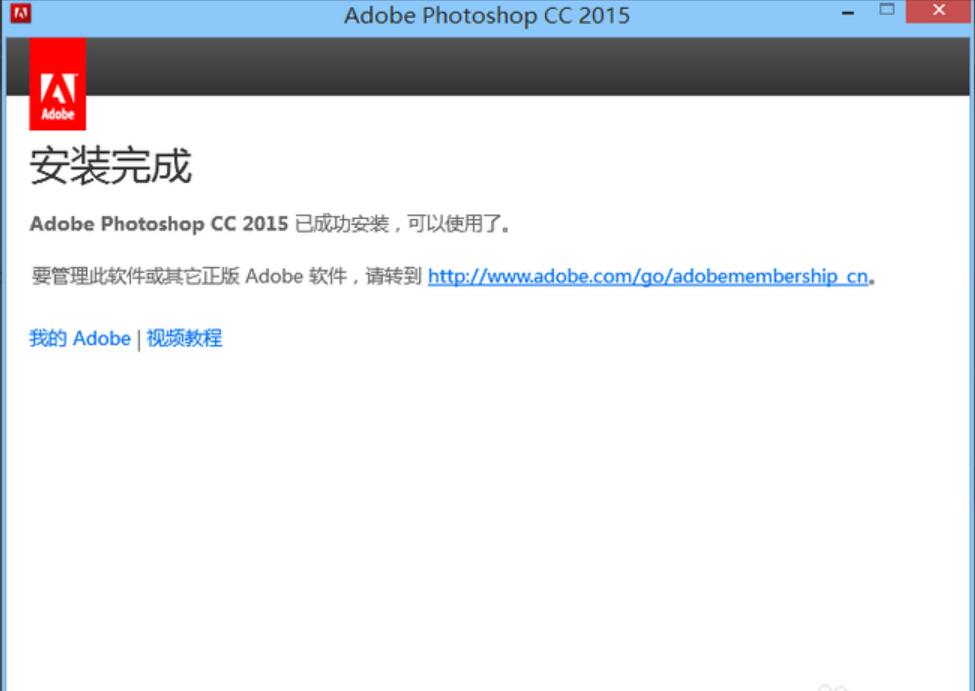The height and width of the screenshot is (691, 975).
Task: Close the Adobe Photoshop CC 2015 installer
Action: (939, 11)
